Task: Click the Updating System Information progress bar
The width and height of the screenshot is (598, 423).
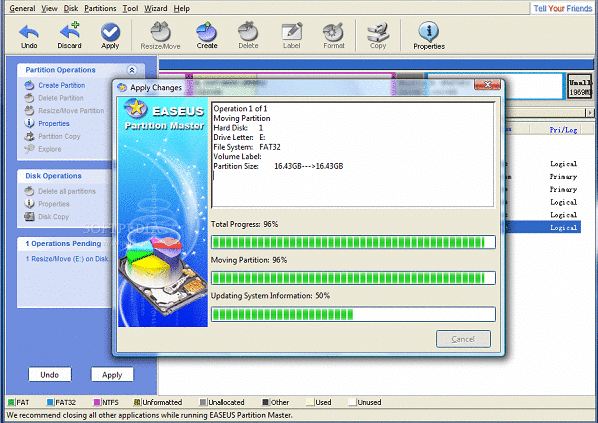Action: pos(353,314)
